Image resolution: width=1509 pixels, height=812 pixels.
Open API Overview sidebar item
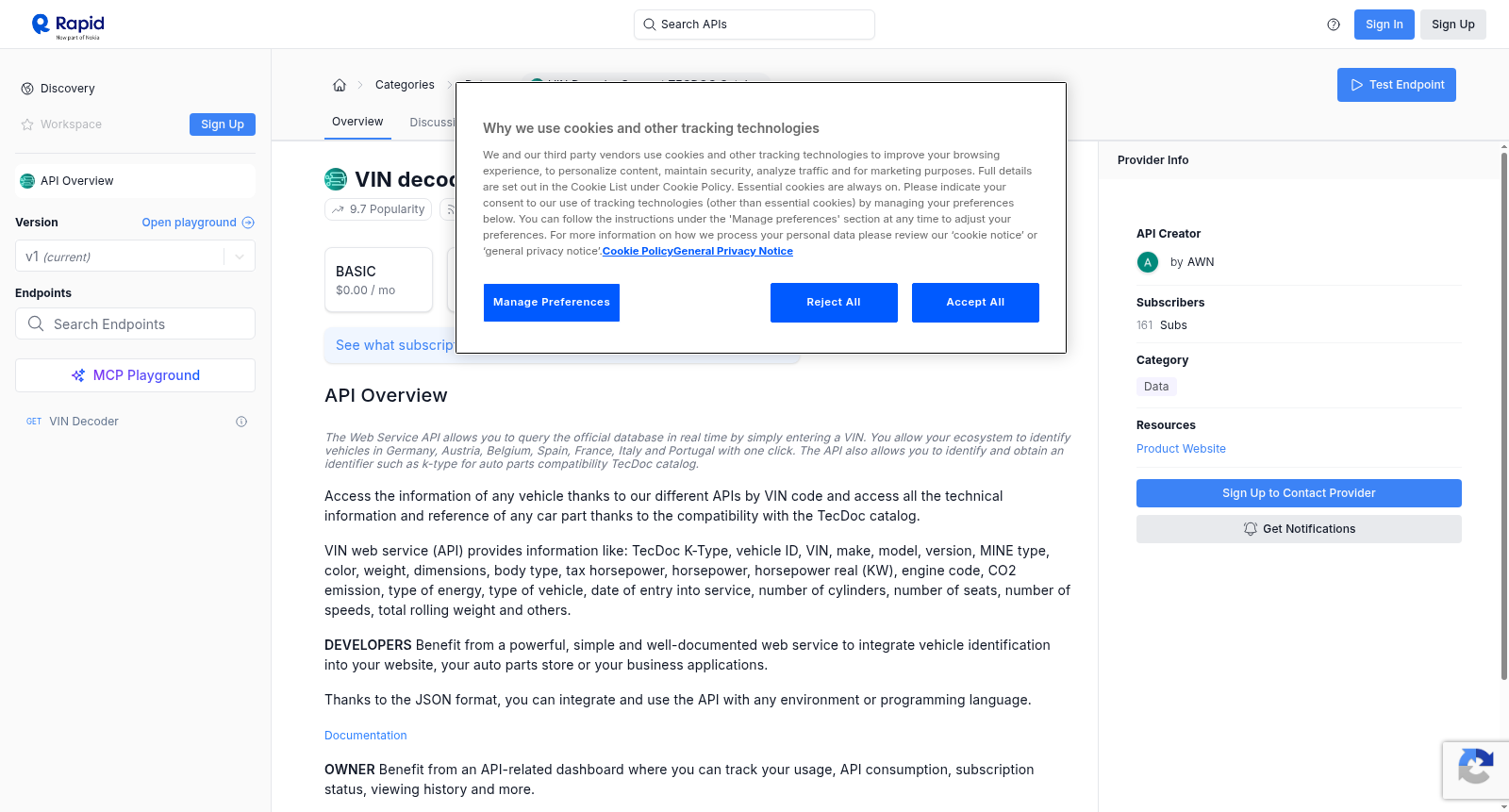click(135, 181)
